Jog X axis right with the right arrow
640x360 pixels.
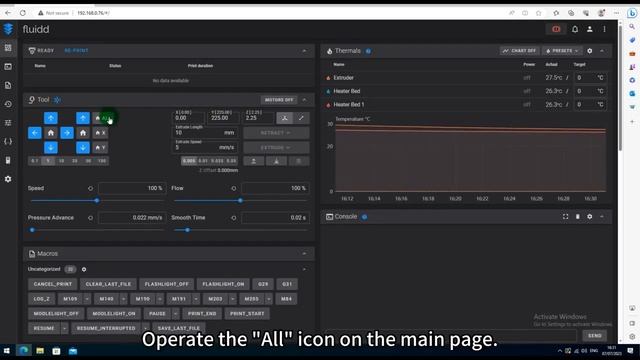67,133
